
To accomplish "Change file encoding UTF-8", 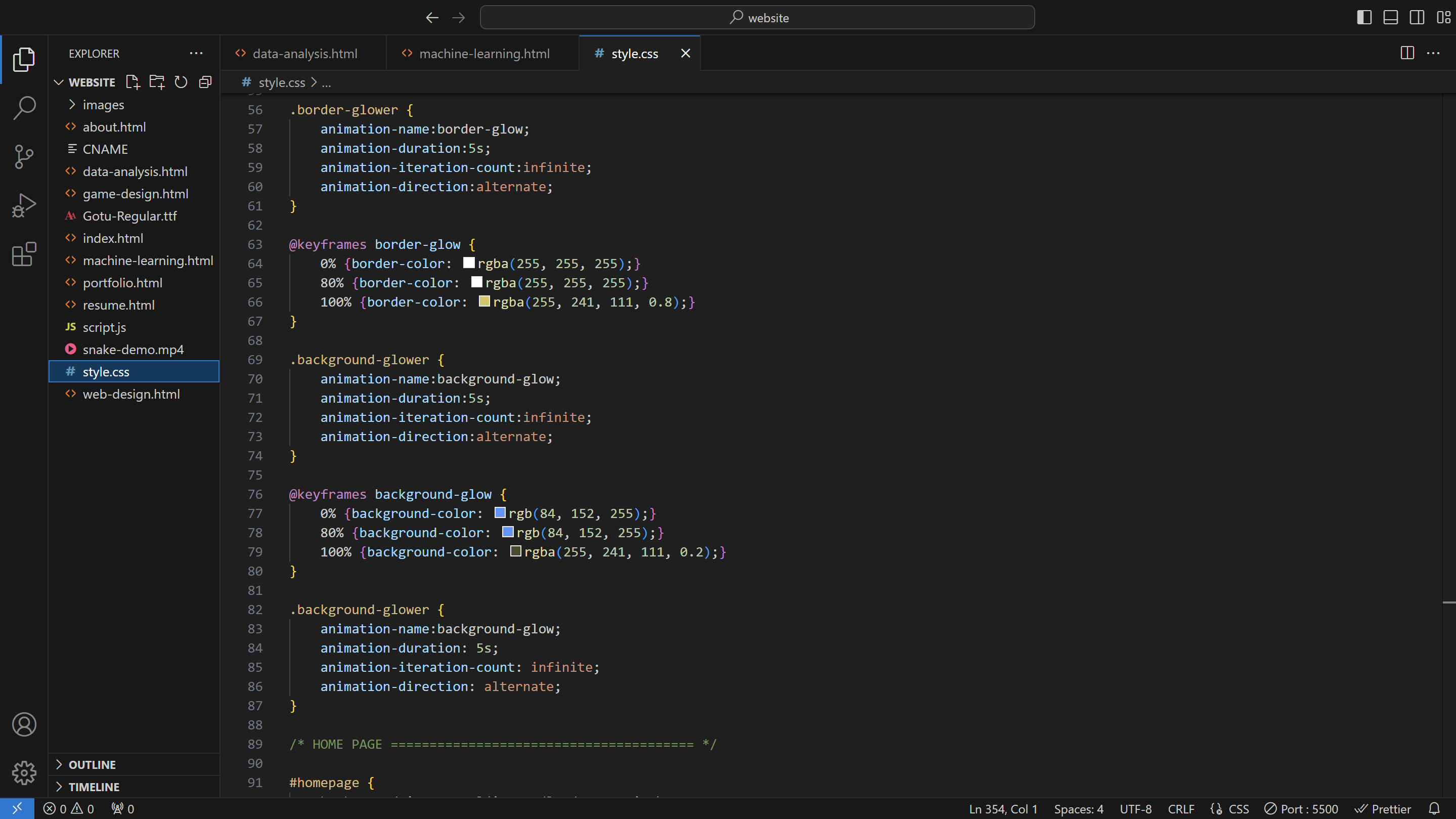I will 1135,809.
